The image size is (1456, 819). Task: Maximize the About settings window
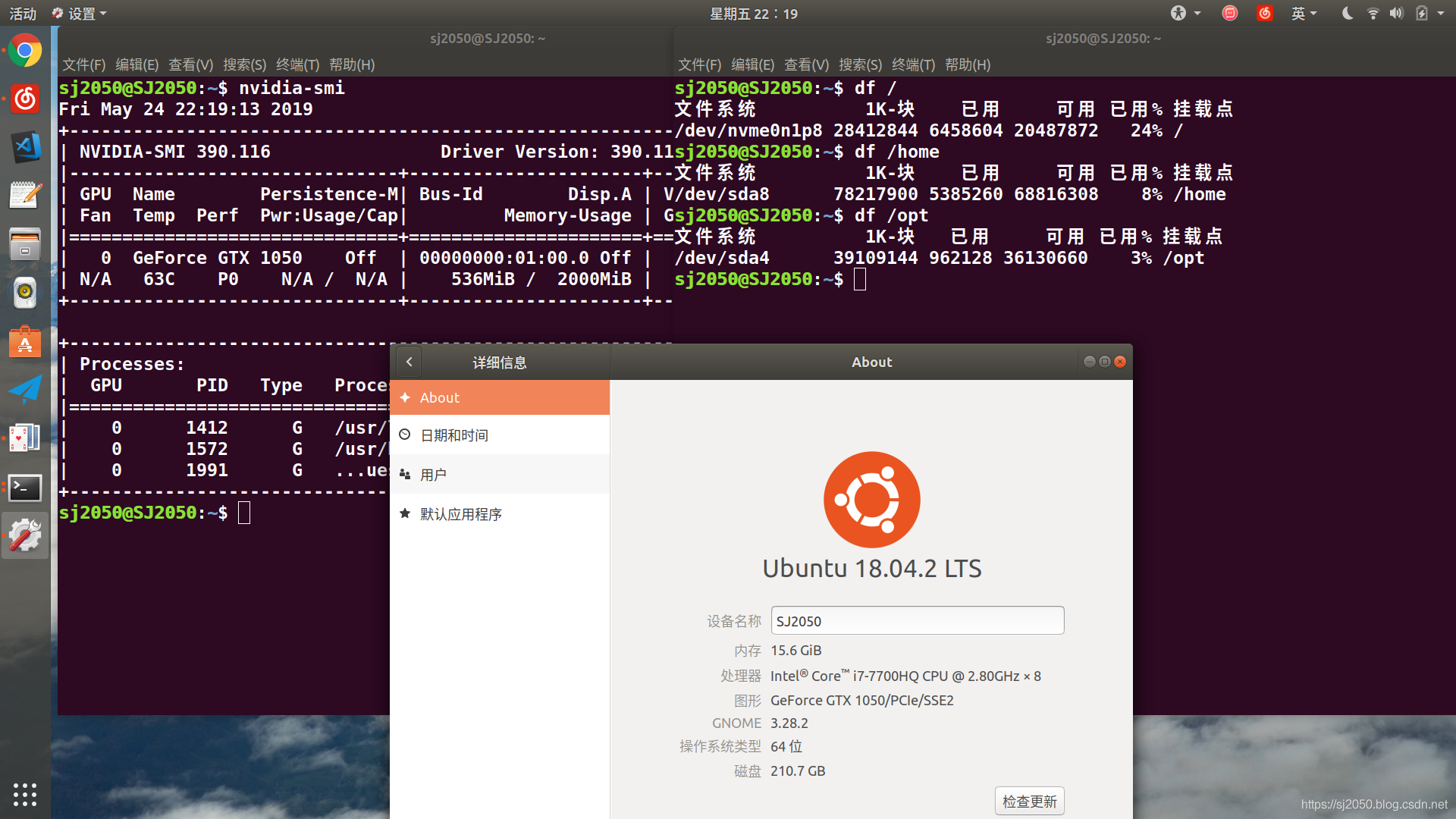pos(1105,362)
